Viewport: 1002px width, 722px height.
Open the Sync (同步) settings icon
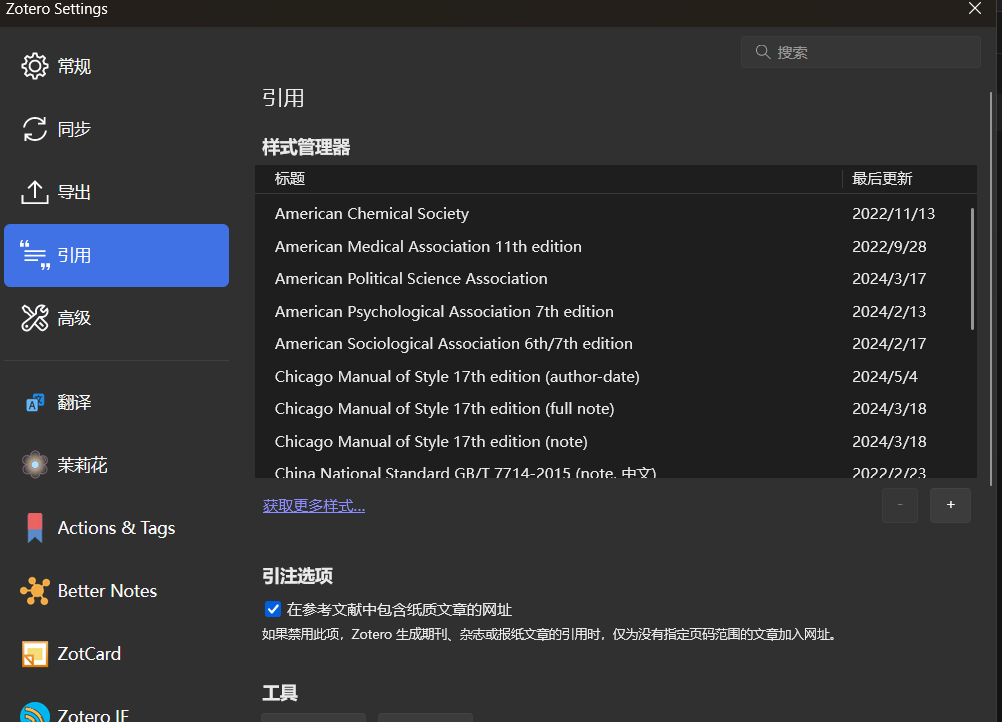pyautogui.click(x=35, y=129)
